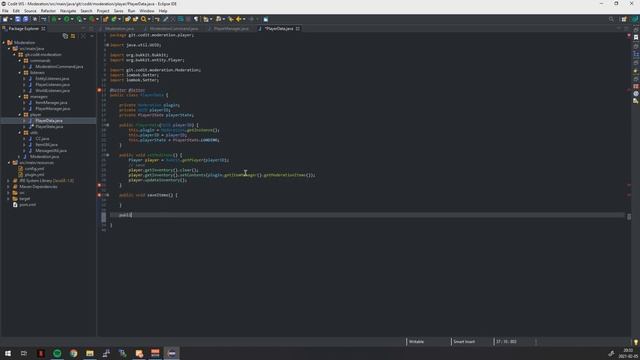The width and height of the screenshot is (640, 360).
Task: Click the Quick Access search icon
Action: point(611,19)
